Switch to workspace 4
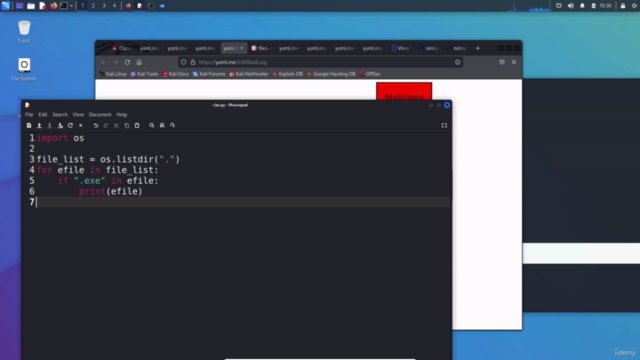640x360 pixels. pyautogui.click(x=114, y=6)
